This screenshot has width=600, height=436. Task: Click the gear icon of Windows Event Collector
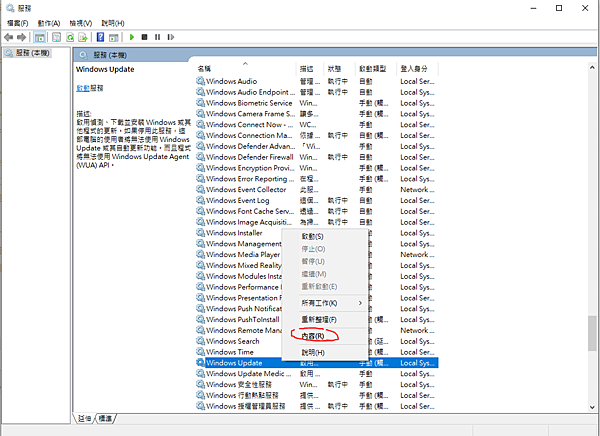[x=201, y=189]
